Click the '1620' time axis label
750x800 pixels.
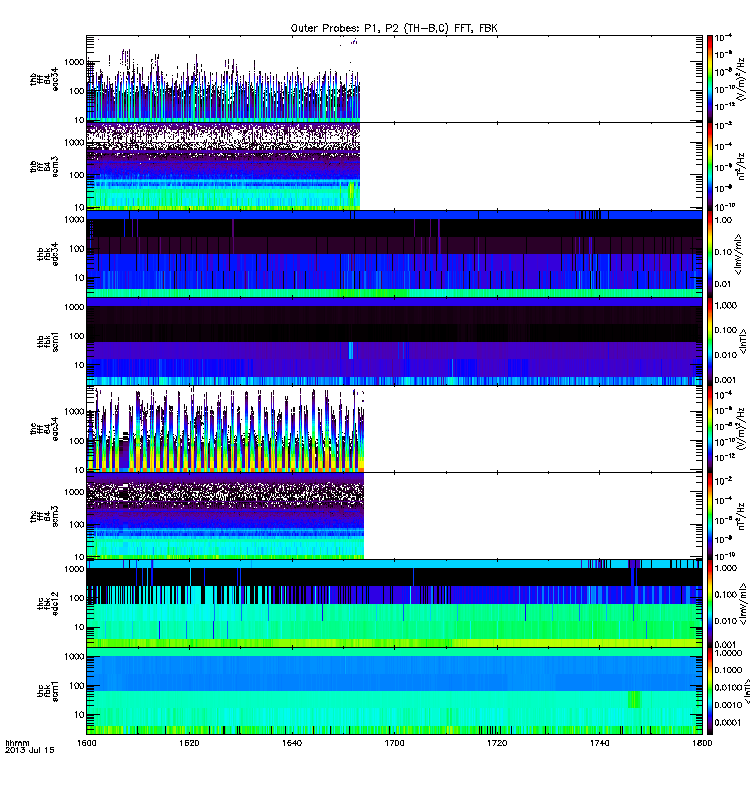point(189,743)
